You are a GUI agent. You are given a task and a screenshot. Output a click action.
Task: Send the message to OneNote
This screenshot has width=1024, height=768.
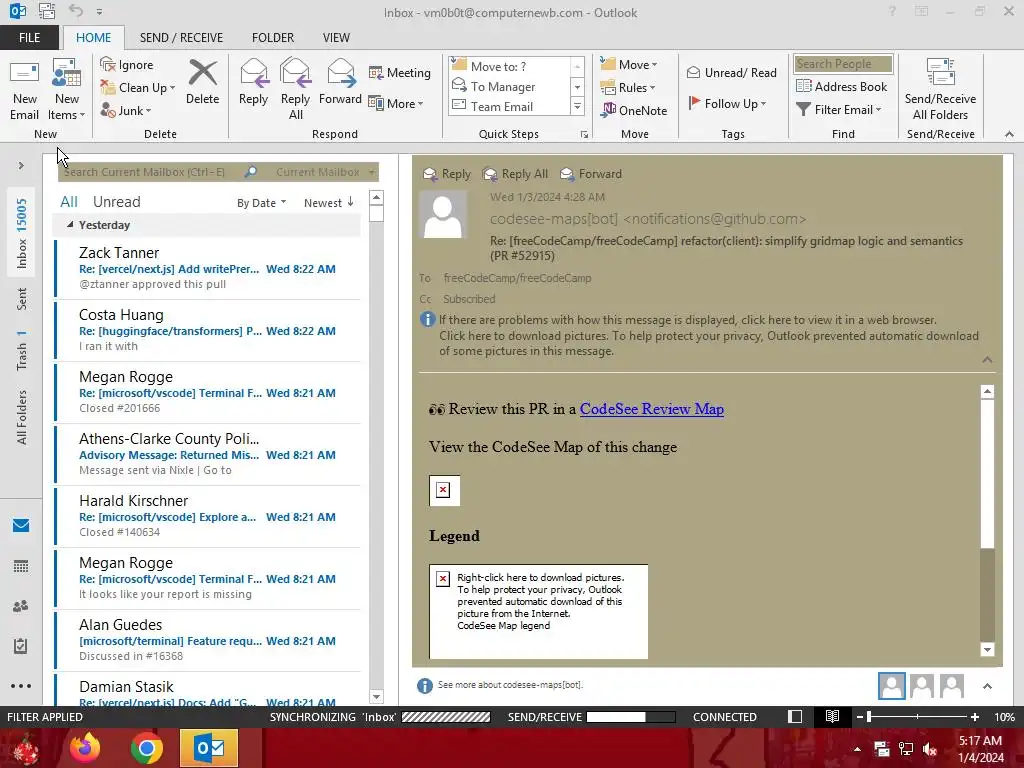[x=634, y=110]
